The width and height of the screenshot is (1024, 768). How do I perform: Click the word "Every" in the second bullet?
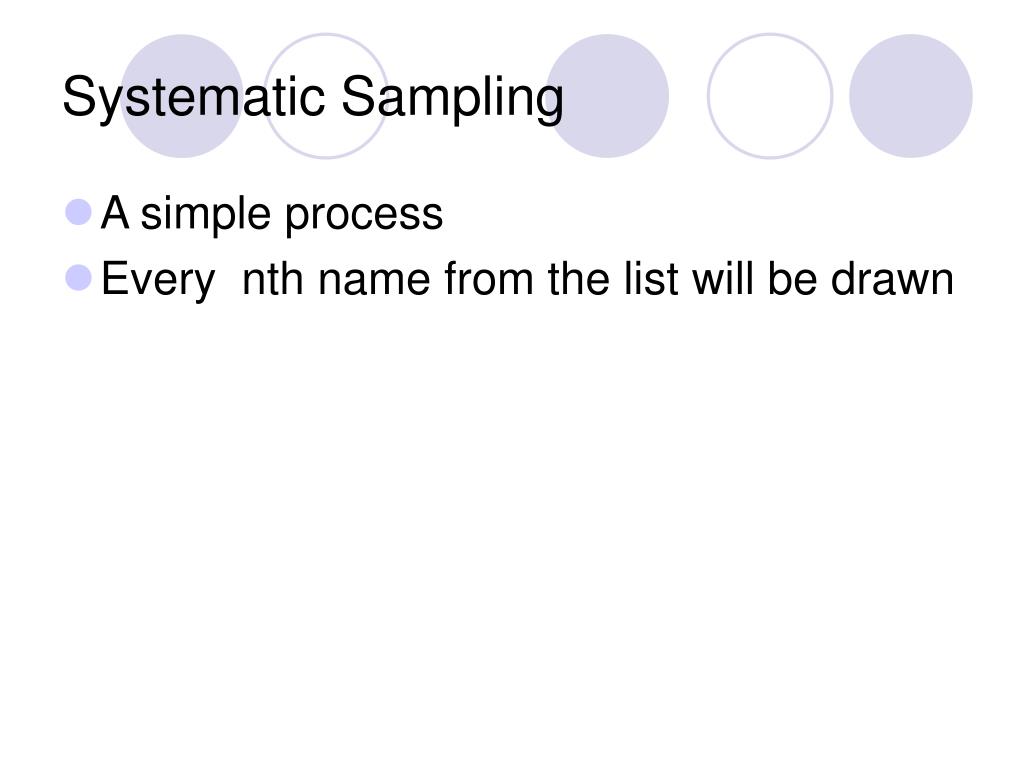tap(157, 281)
